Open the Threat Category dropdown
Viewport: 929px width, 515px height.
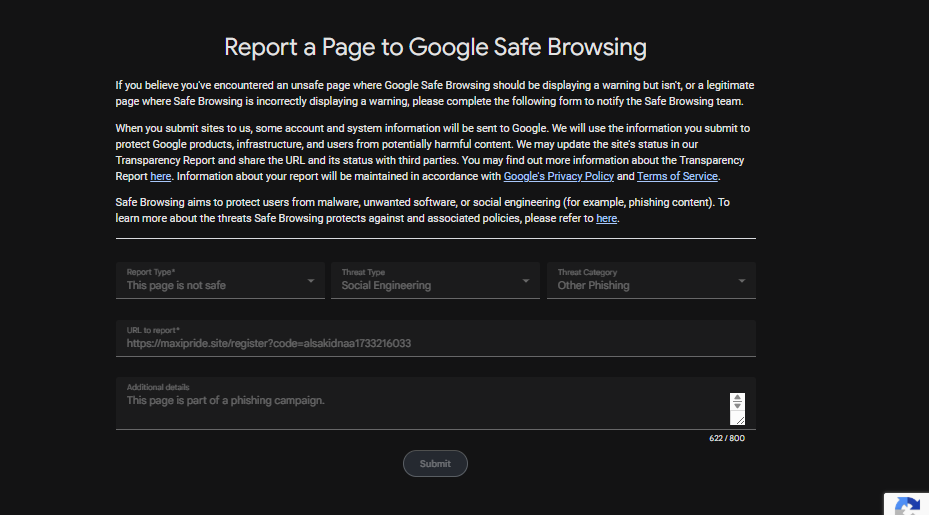click(651, 280)
